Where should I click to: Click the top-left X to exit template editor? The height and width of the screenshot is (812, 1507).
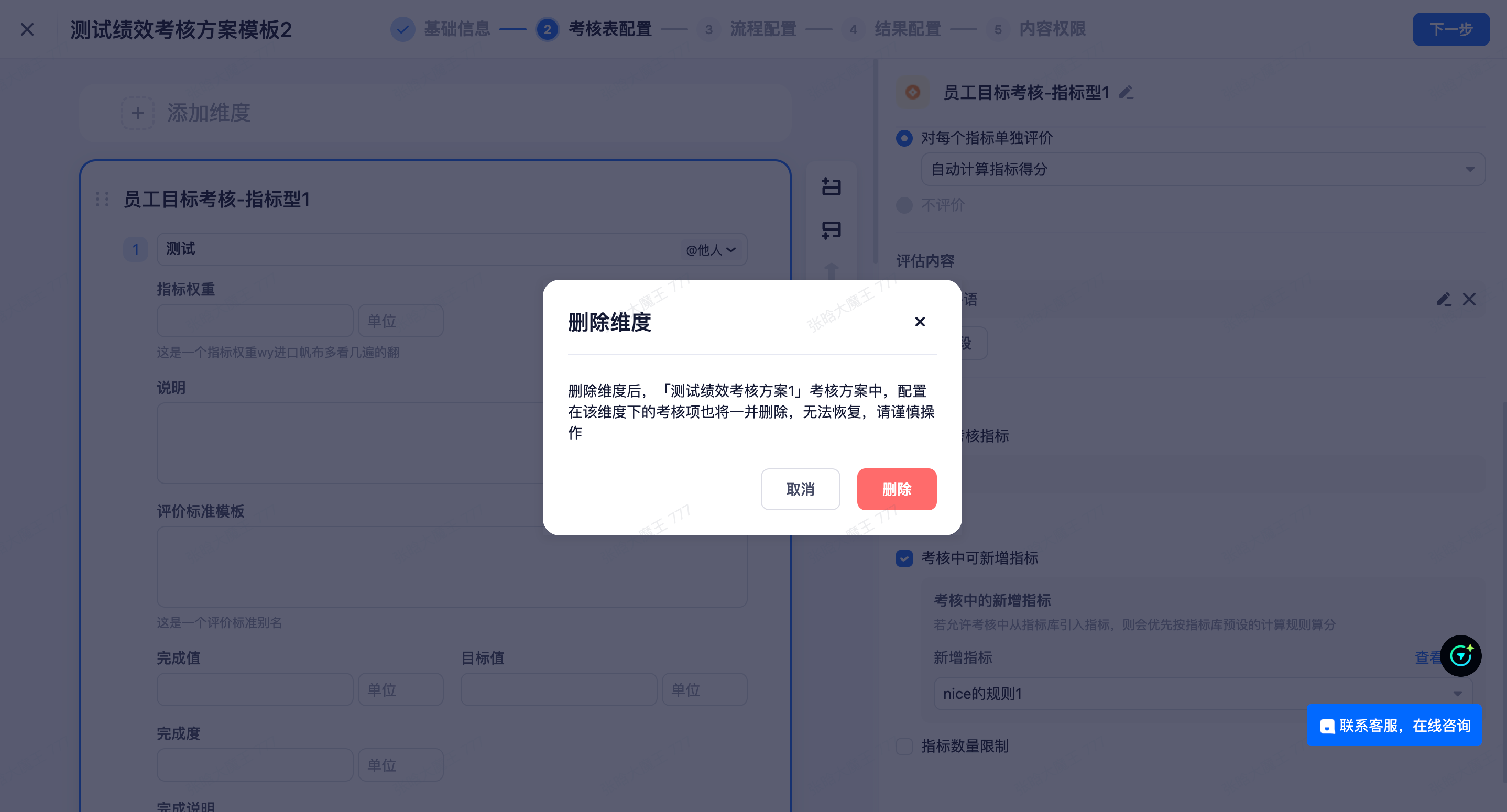[x=27, y=29]
